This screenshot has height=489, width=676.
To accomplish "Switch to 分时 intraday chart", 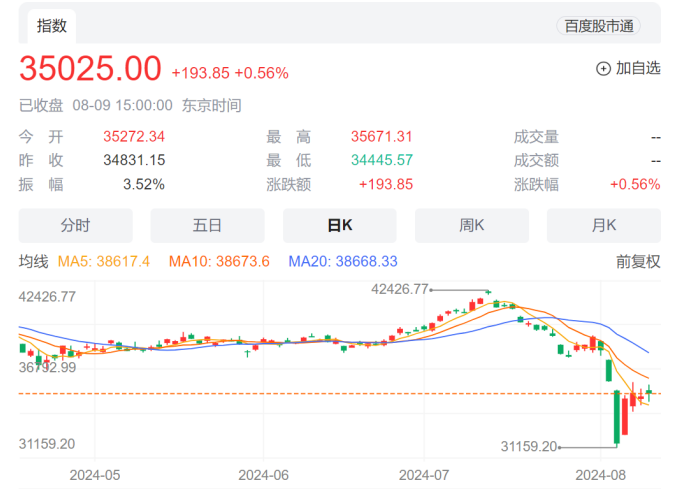I will tap(75, 225).
